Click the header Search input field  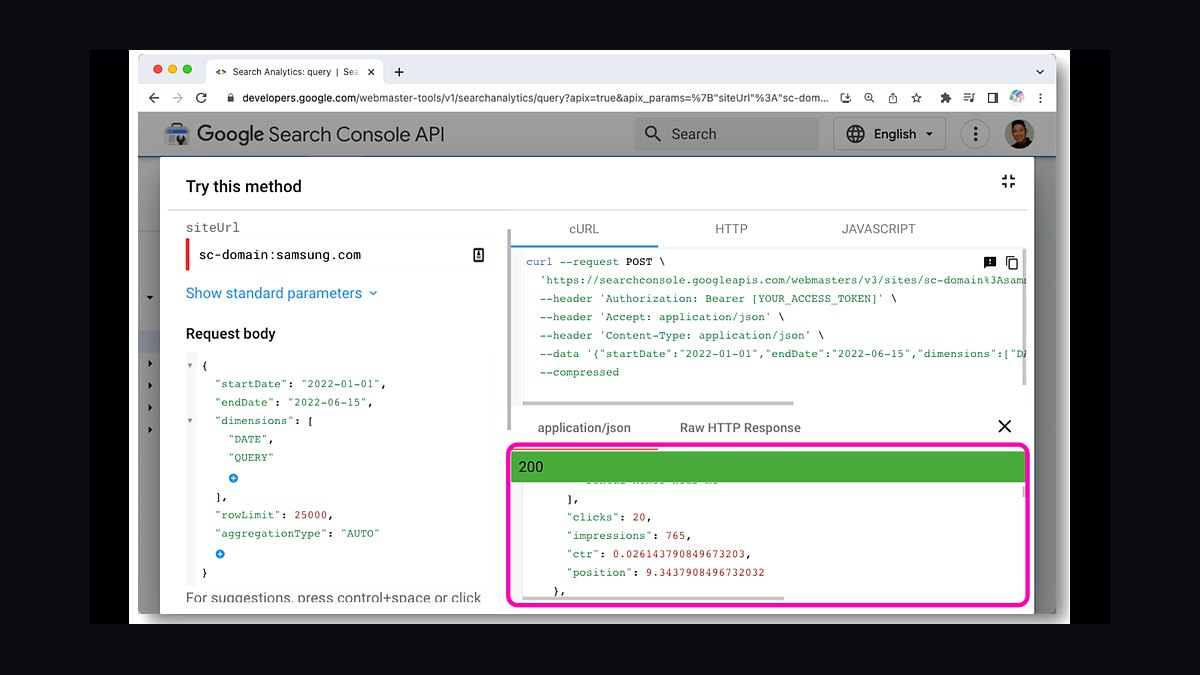[727, 134]
